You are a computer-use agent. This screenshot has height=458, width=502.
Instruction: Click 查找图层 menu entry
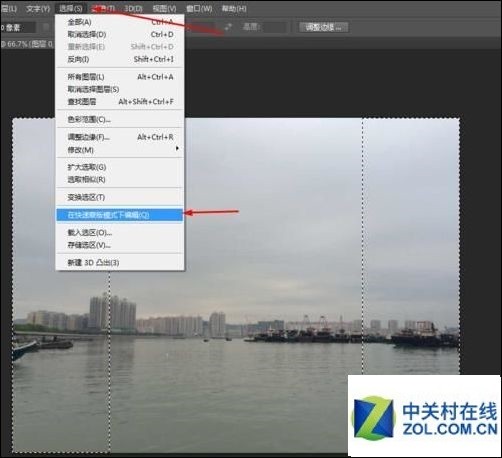(120, 102)
